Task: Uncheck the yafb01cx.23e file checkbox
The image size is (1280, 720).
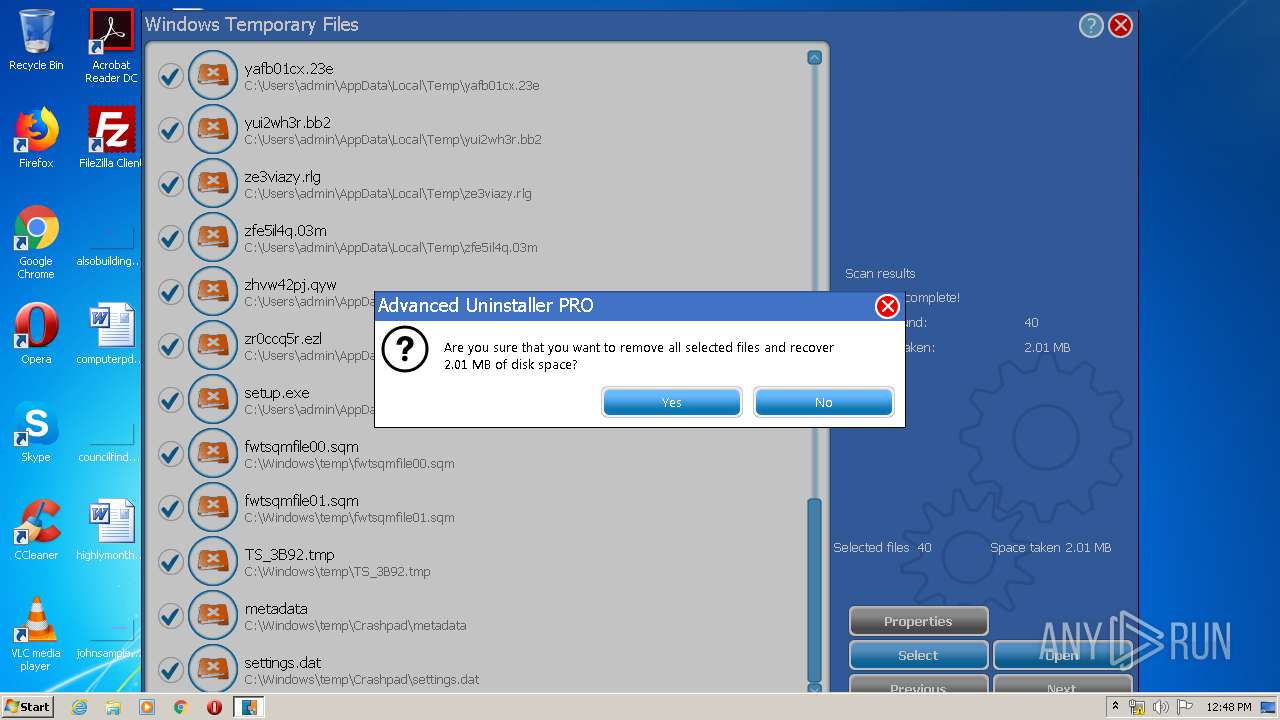Action: click(171, 76)
